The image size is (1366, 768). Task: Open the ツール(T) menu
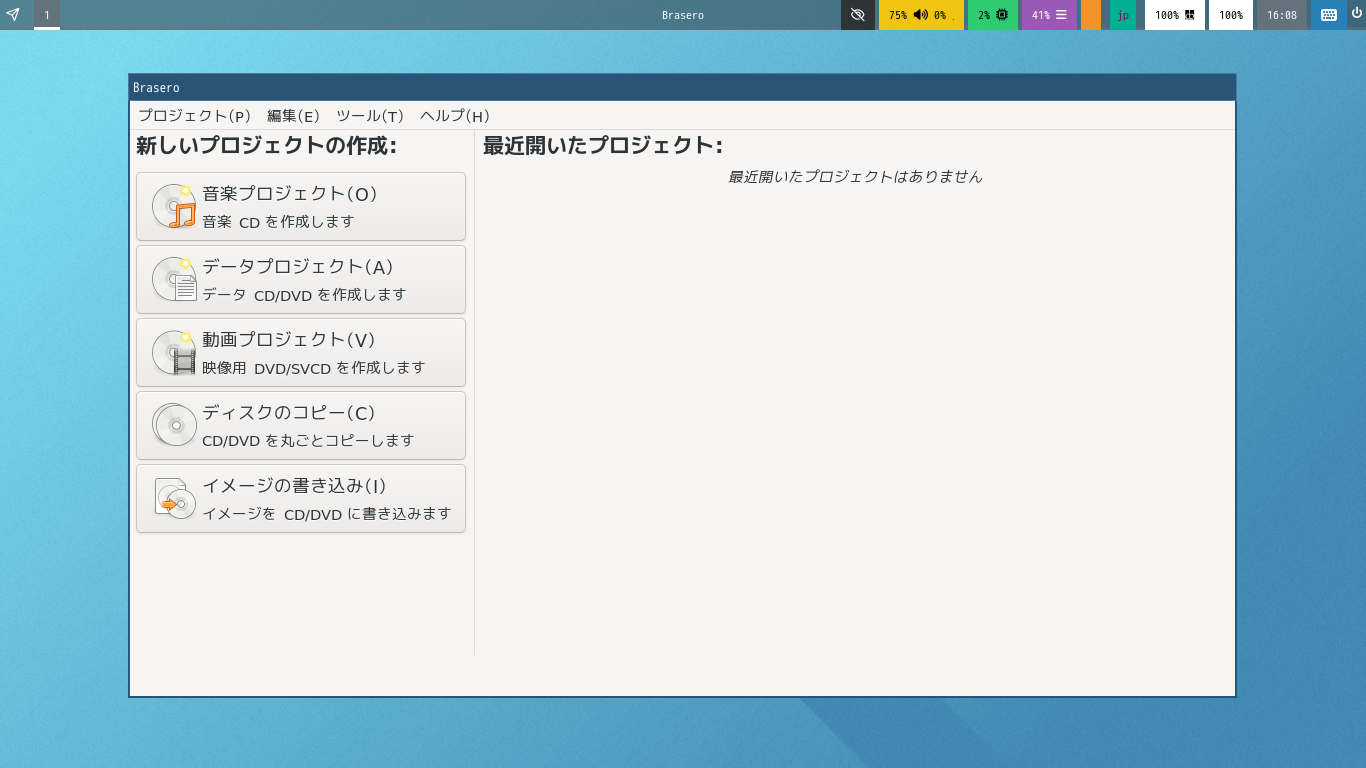(x=370, y=115)
